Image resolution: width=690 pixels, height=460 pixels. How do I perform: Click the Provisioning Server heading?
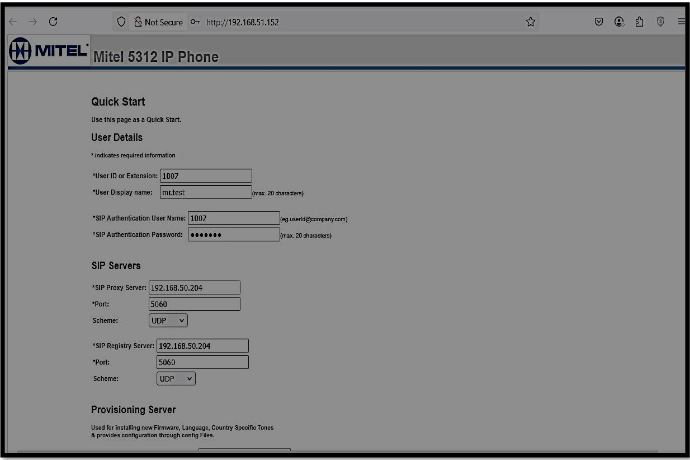(x=133, y=409)
